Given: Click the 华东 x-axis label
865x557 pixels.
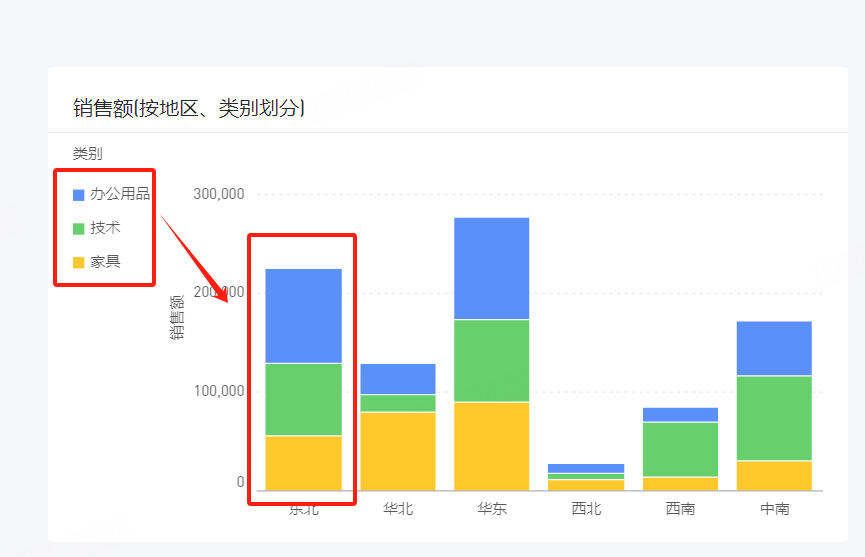Looking at the screenshot, I should pos(491,509).
